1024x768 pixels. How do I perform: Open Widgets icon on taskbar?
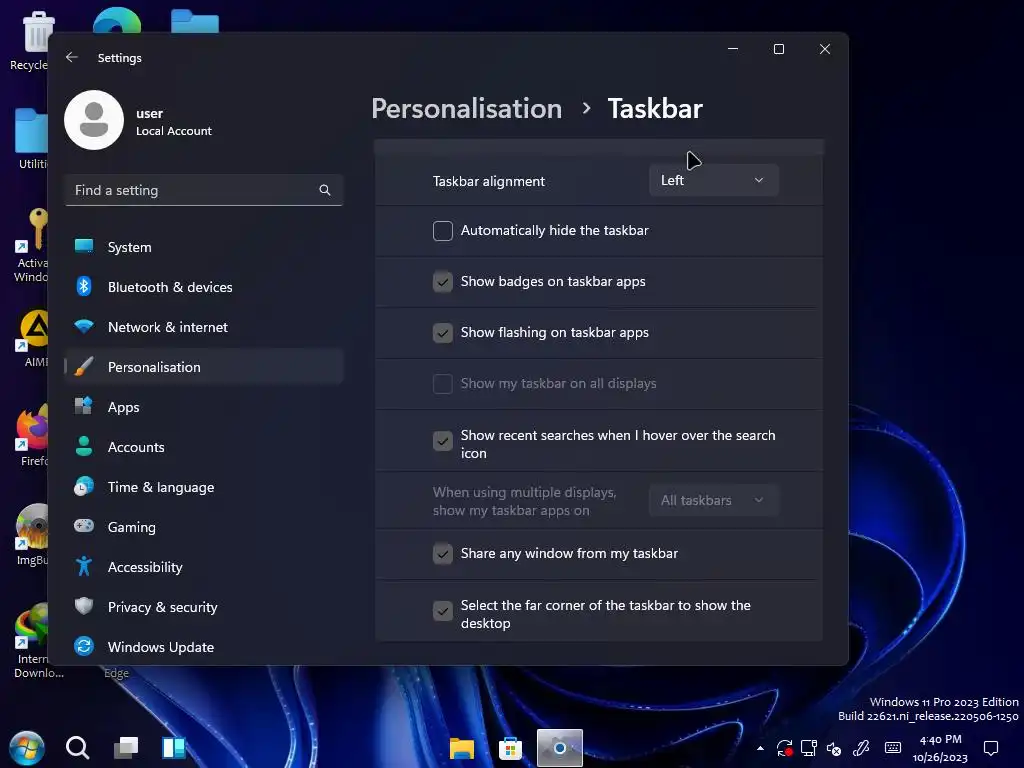(174, 748)
